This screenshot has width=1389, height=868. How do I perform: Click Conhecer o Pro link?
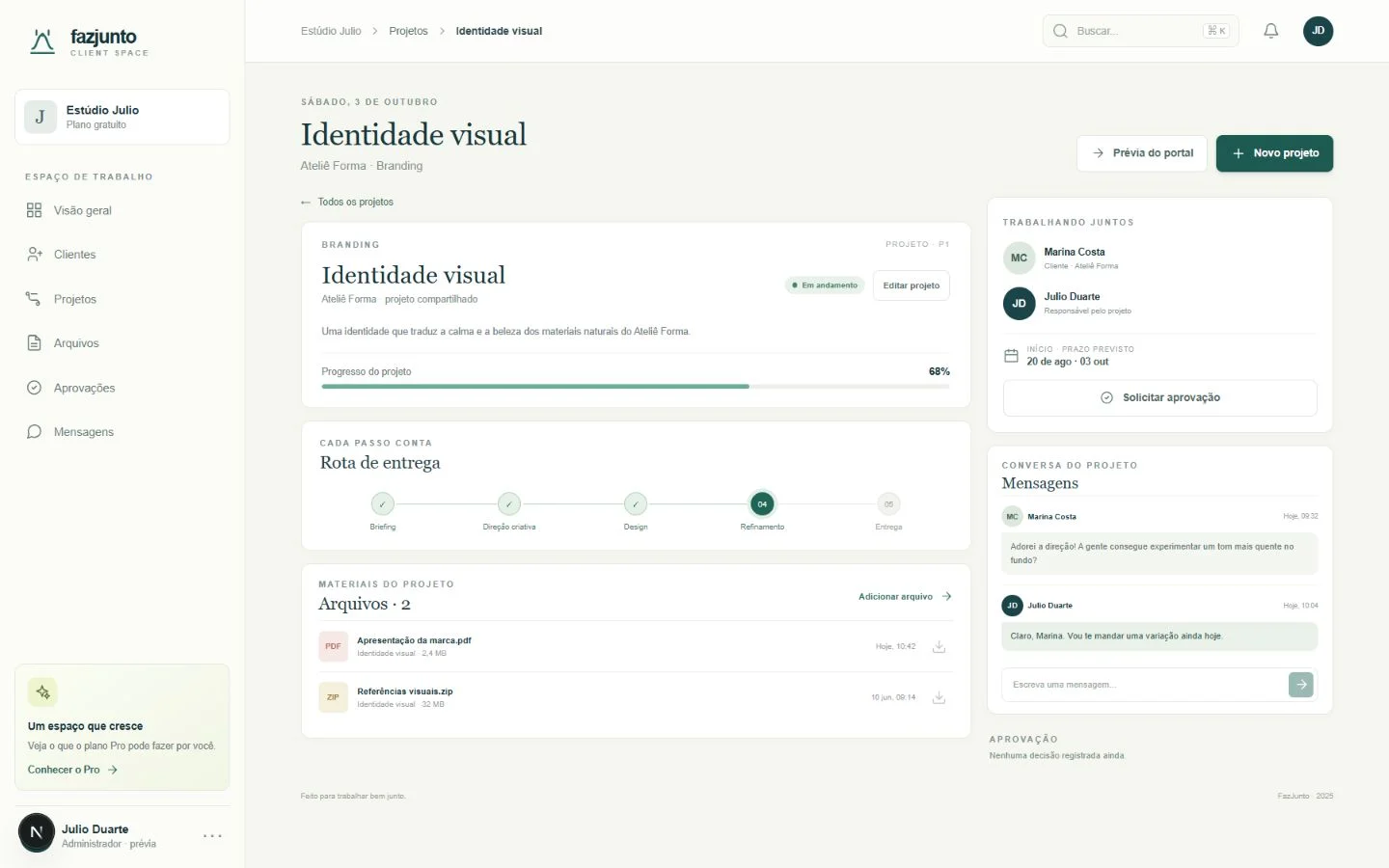click(x=72, y=770)
